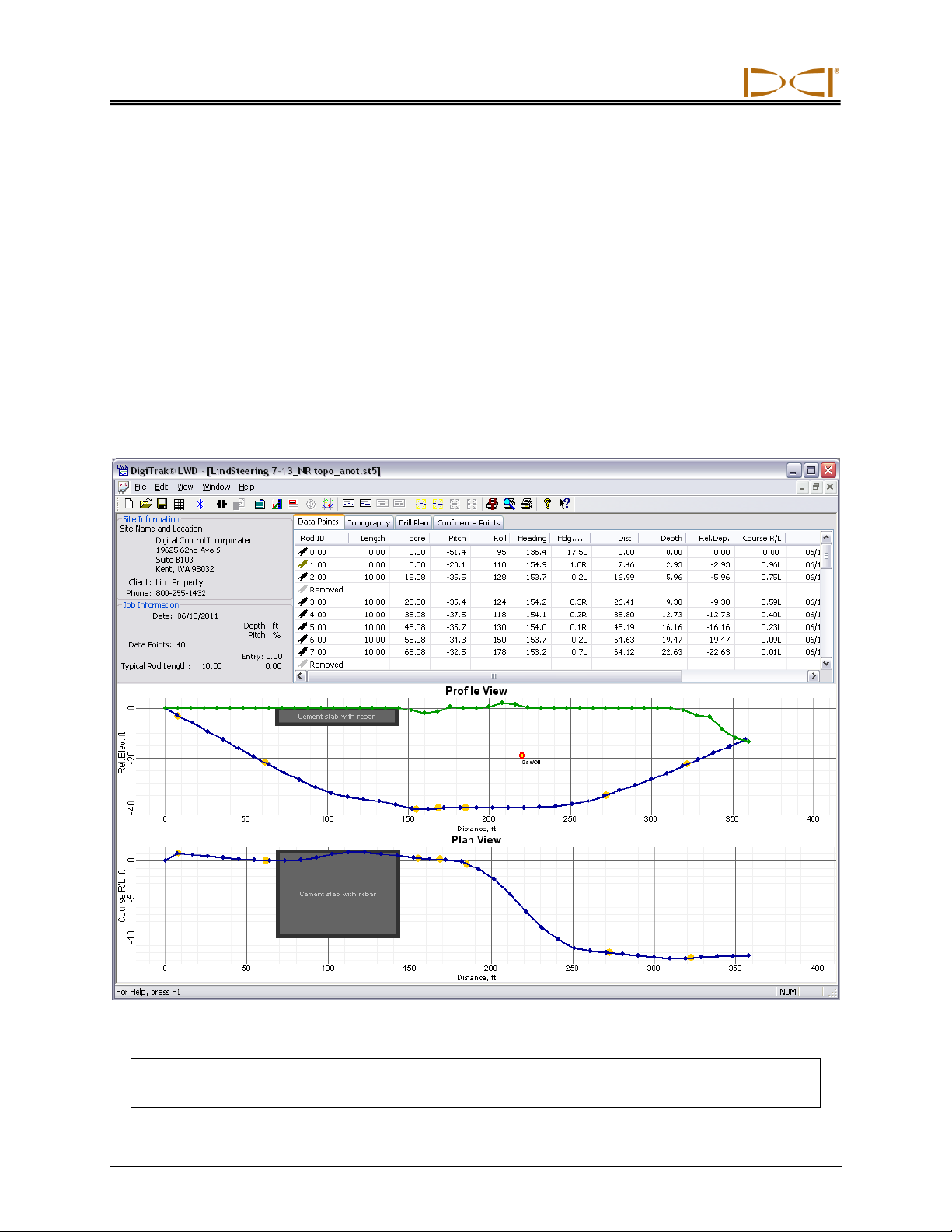Click the DigiTrak LWD title bar icon
Viewport: 952px width, 1232px height.
123,470
